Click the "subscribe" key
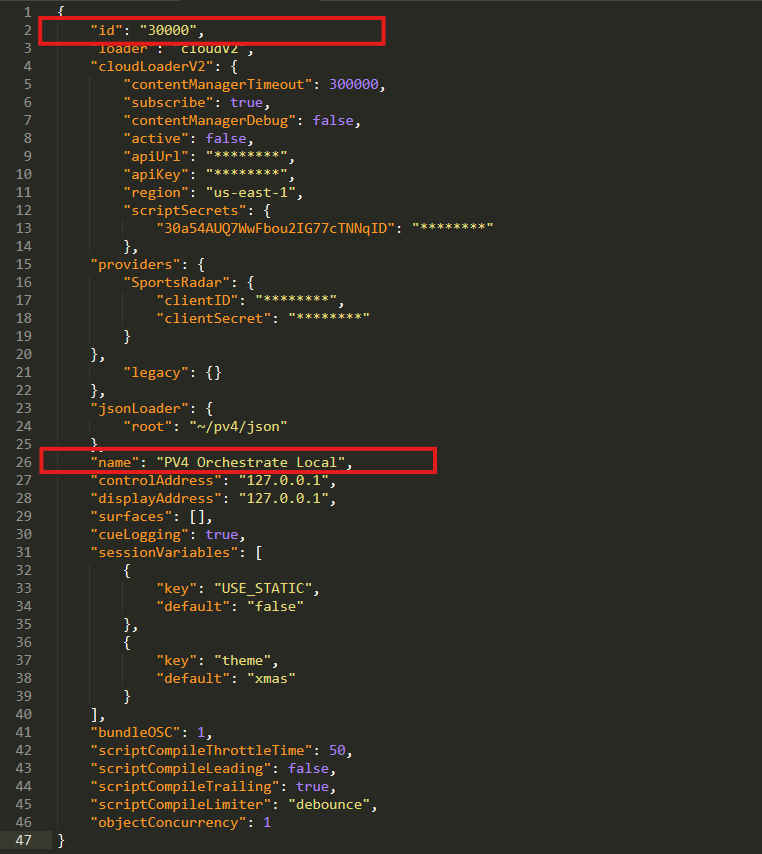Viewport: 762px width, 854px height. coord(168,102)
